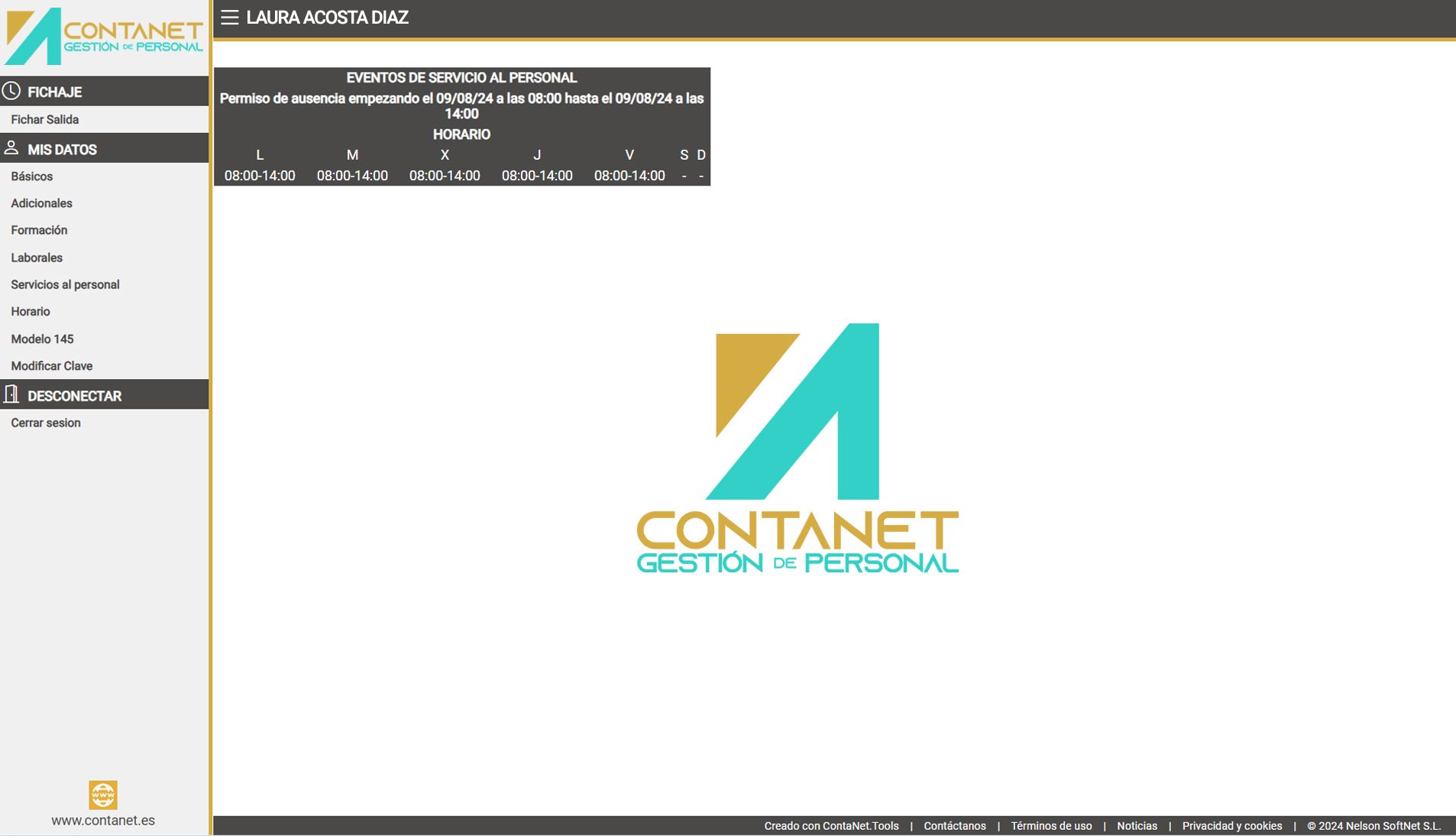Click the LAURA ACOSTA DIAZ user name
This screenshot has width=1456, height=836.
click(327, 18)
